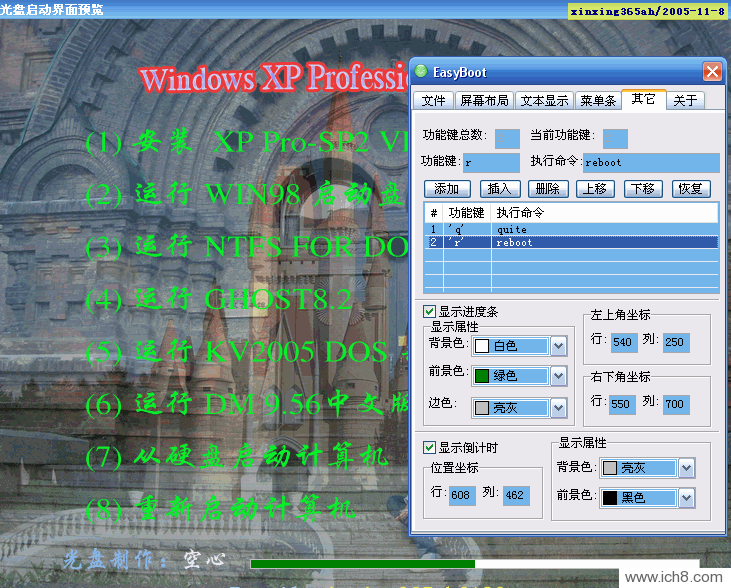Viewport: 731px width, 588px height.
Task: Toggle the 显示倒计时 checkbox
Action: point(429,448)
